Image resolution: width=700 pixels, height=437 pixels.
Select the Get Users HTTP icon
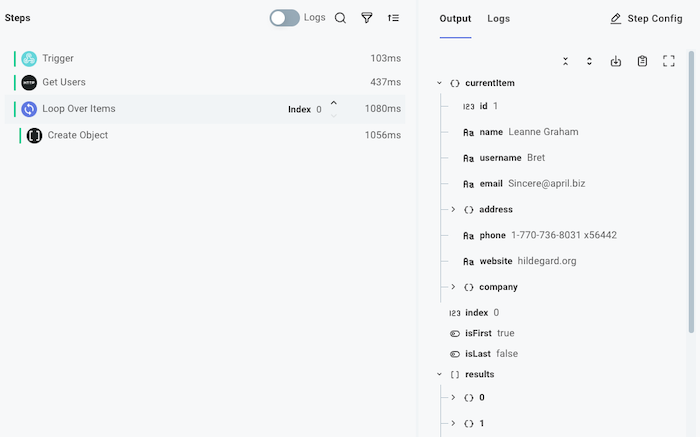coord(29,83)
